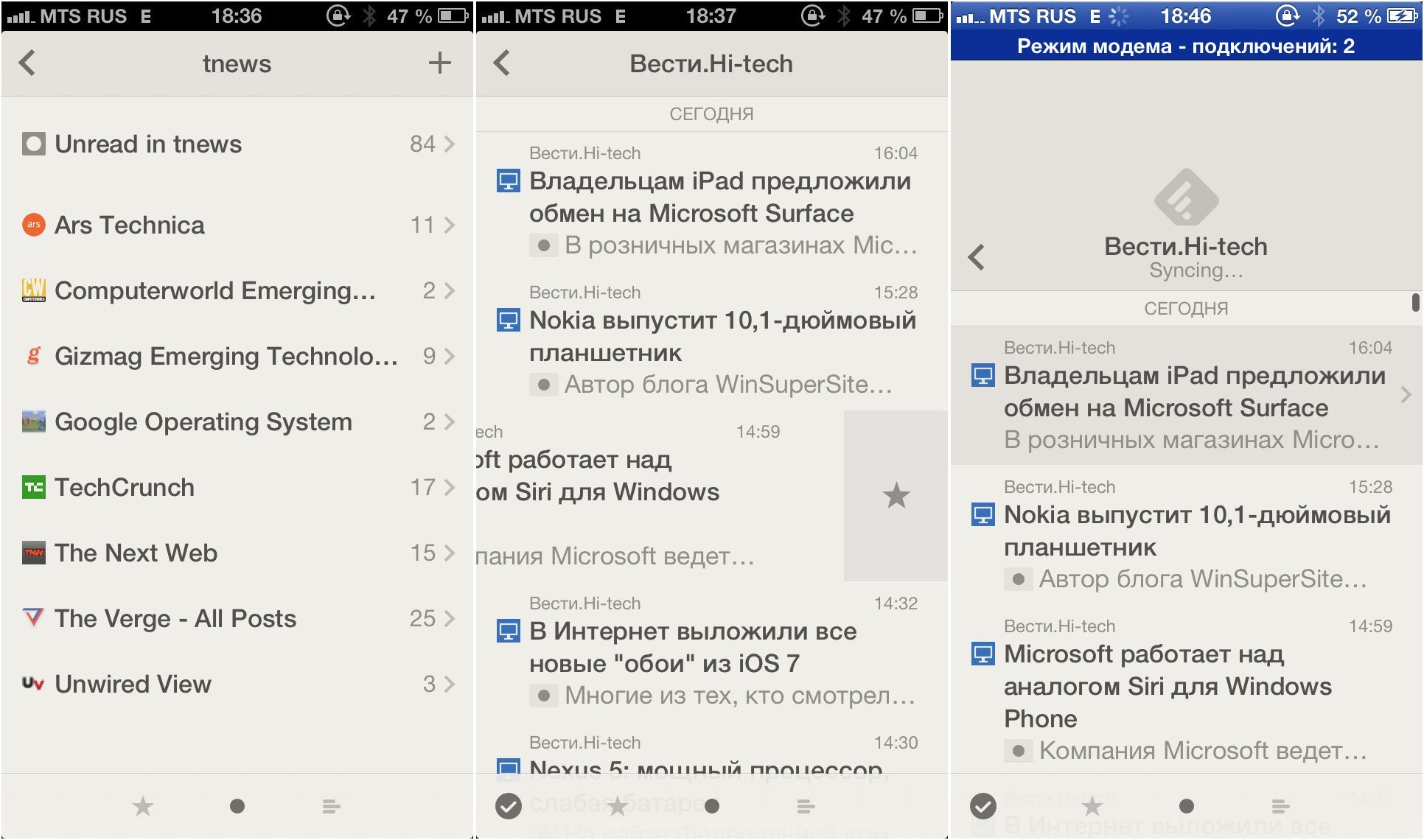The width and height of the screenshot is (1424, 840).
Task: Tap the TechCrunch feed icon
Action: coord(32,486)
